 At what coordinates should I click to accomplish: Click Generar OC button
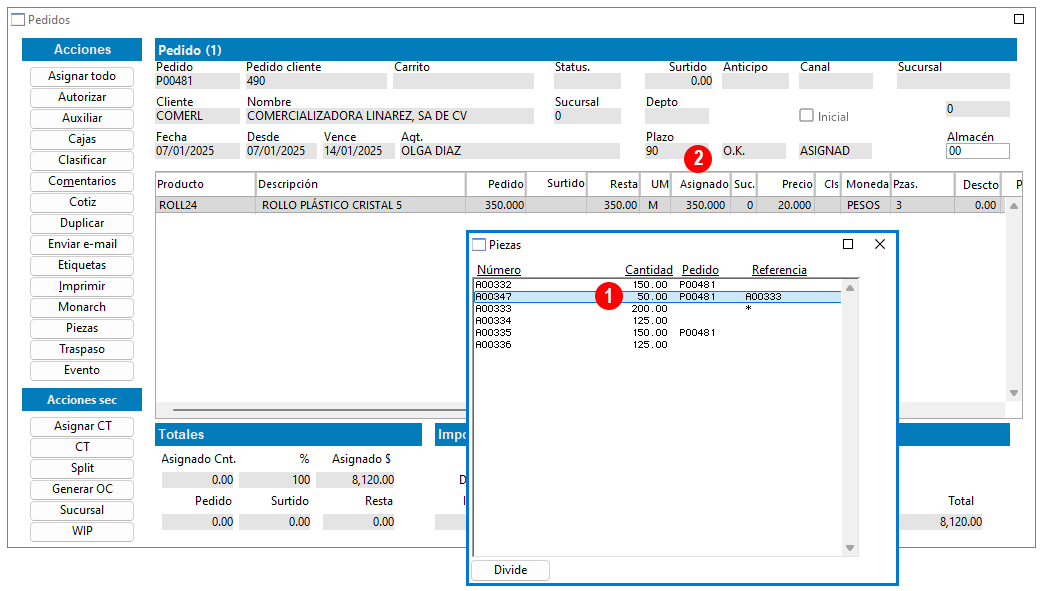tap(82, 489)
